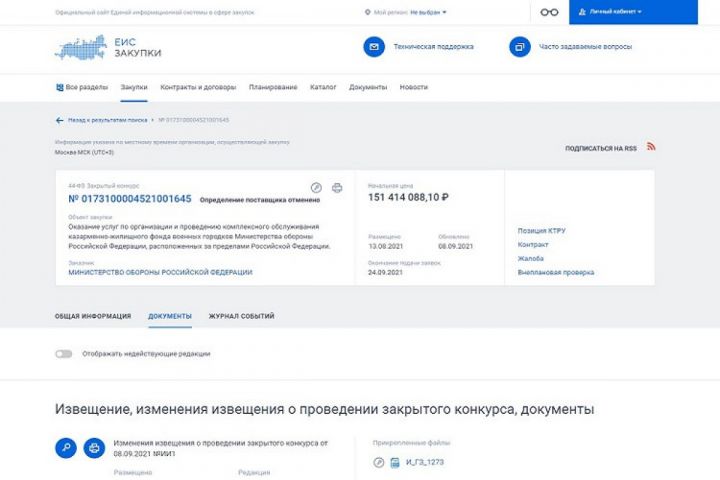
Task: Click the blue magnifier icon beside the notice
Action: (x=65, y=448)
